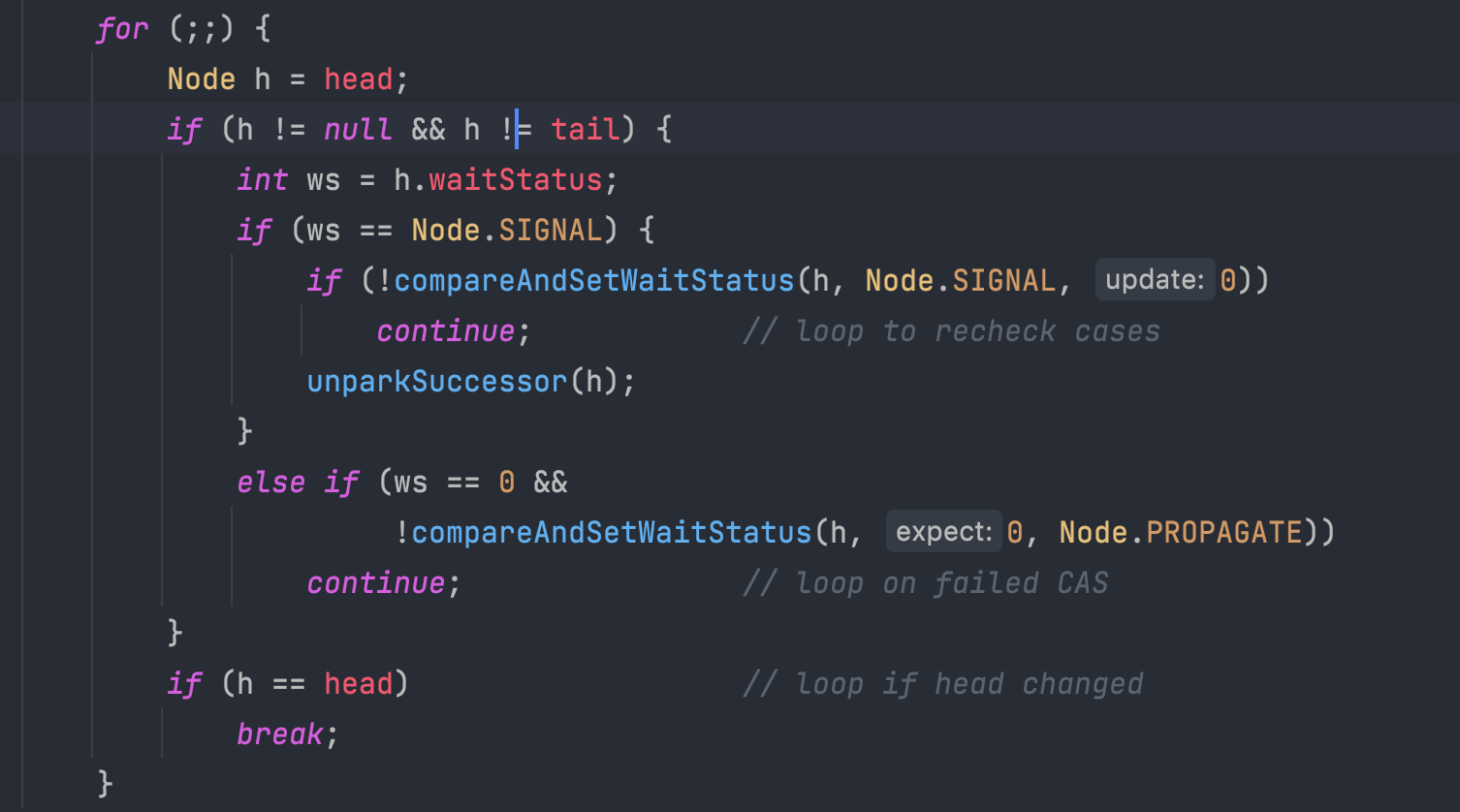Click 'ws' variable in int ws declaration
This screenshot has height=812, width=1460.
coord(324,180)
